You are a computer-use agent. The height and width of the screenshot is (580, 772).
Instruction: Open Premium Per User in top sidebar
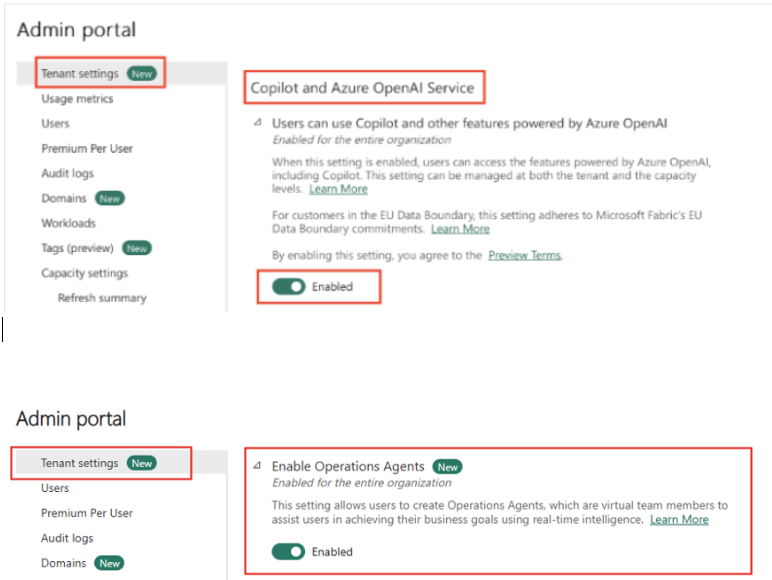tap(87, 148)
